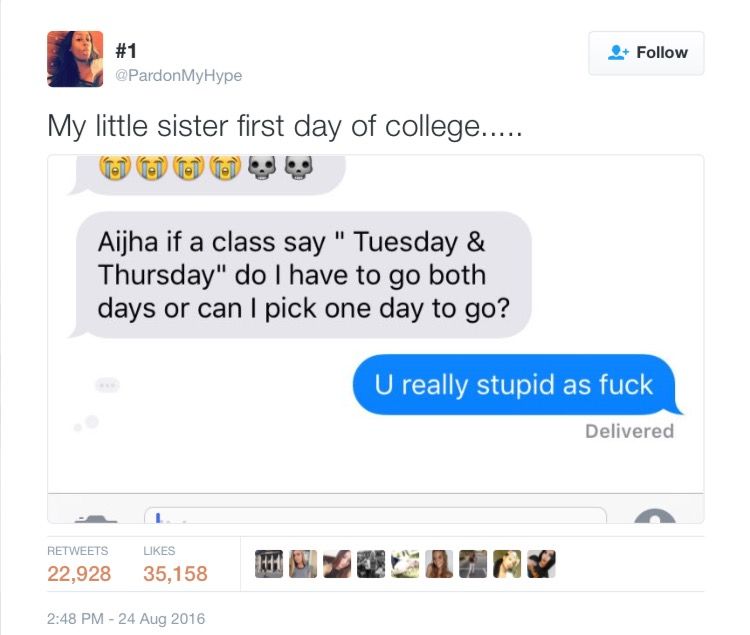Open the embedded iMessage screenshot image
Image resolution: width=750 pixels, height=635 pixels.
tap(375, 339)
